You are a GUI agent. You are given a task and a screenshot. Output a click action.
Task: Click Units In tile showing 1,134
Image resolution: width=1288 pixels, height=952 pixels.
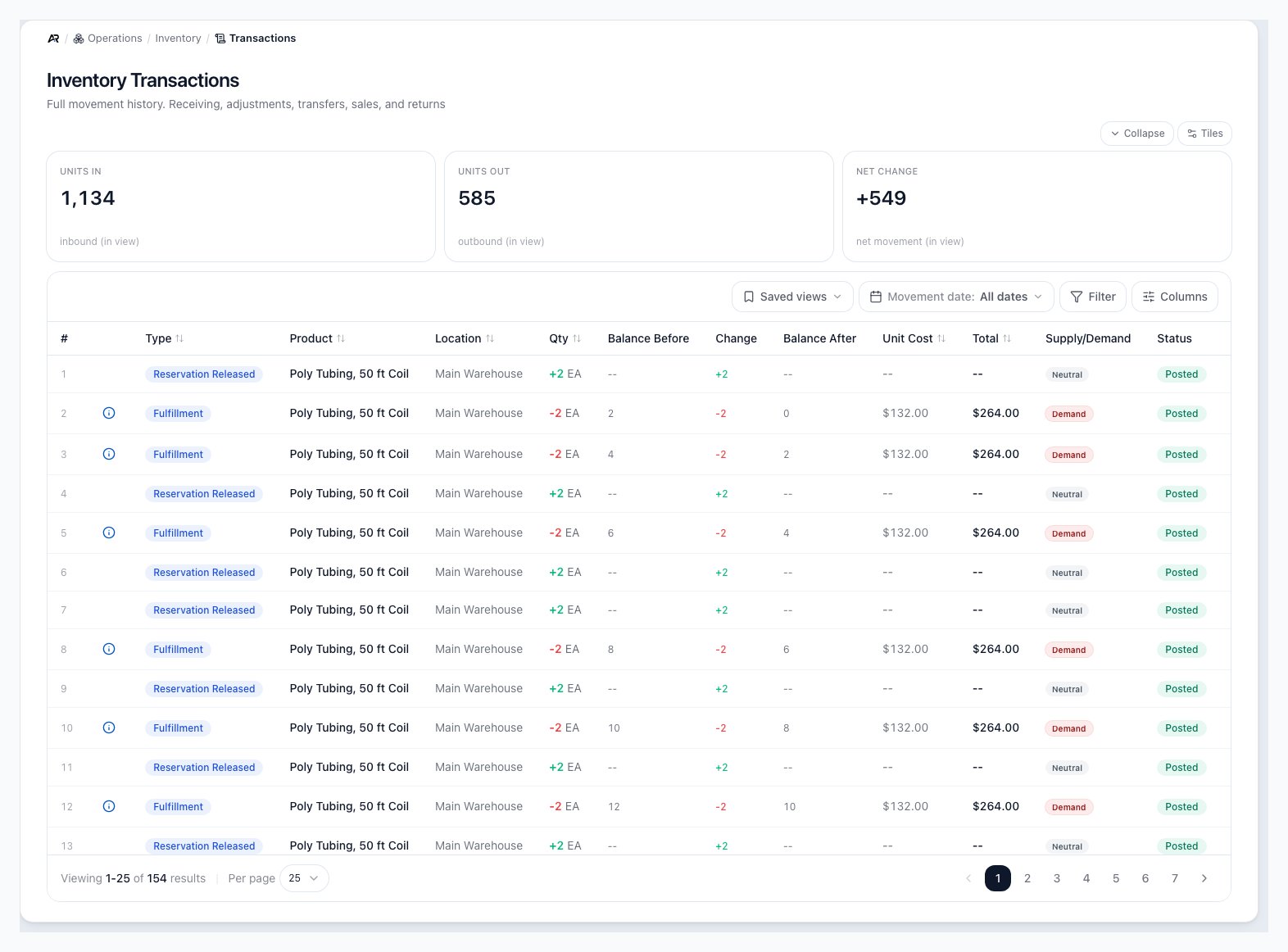pos(241,206)
